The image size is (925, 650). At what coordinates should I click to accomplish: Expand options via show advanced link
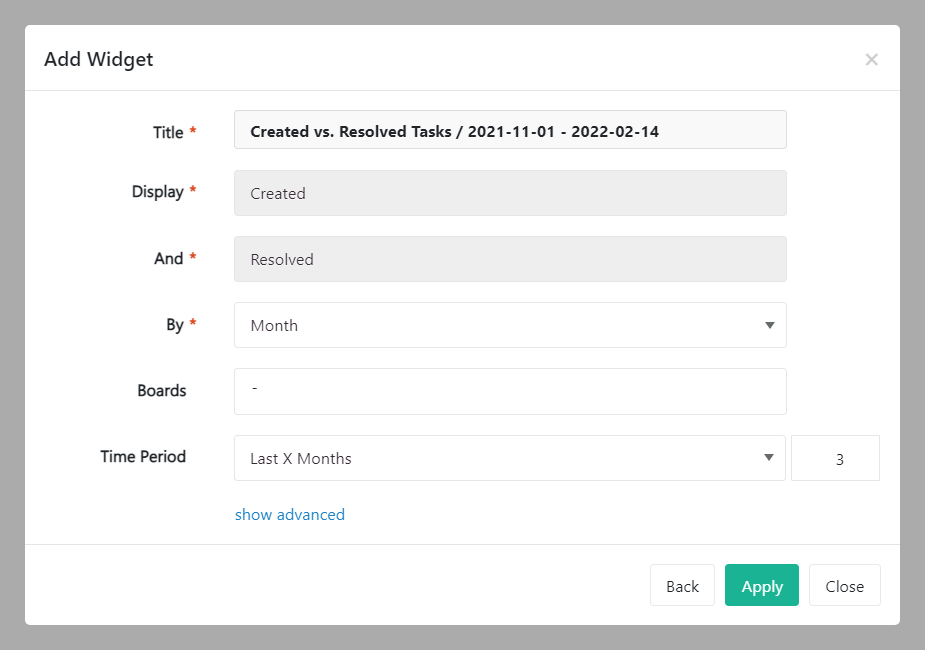click(290, 514)
